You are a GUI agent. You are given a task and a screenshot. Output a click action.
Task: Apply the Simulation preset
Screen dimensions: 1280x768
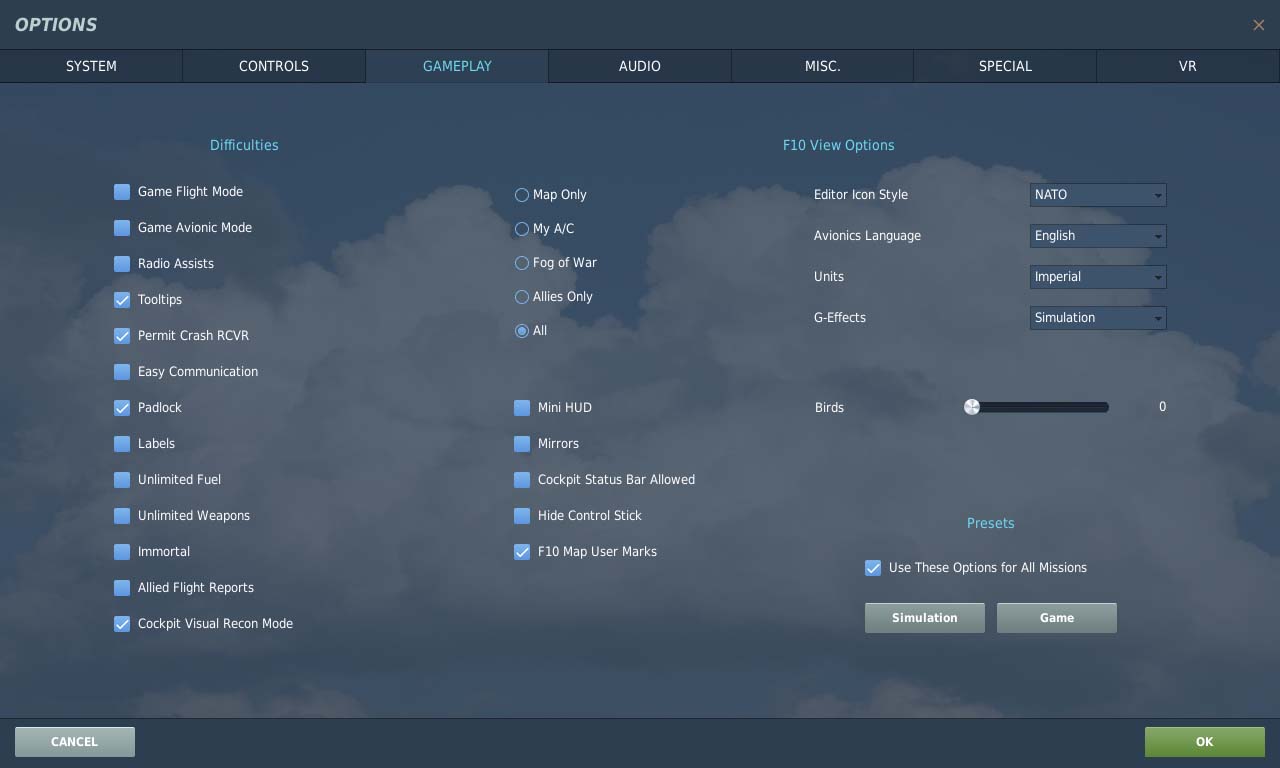point(925,618)
